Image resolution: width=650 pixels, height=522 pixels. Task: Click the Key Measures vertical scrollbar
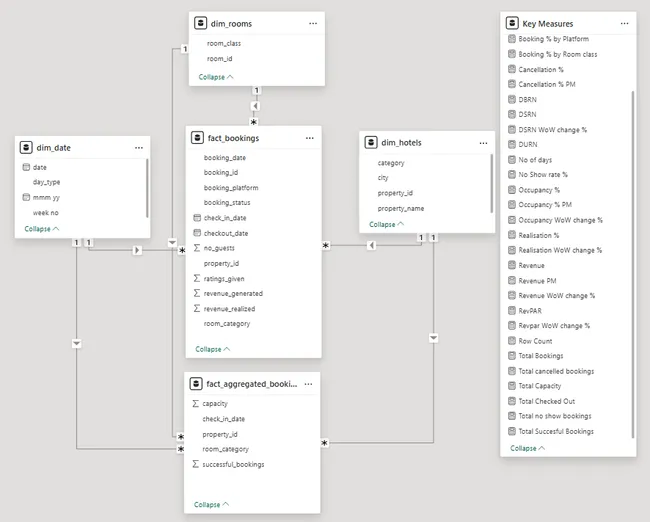point(633,264)
